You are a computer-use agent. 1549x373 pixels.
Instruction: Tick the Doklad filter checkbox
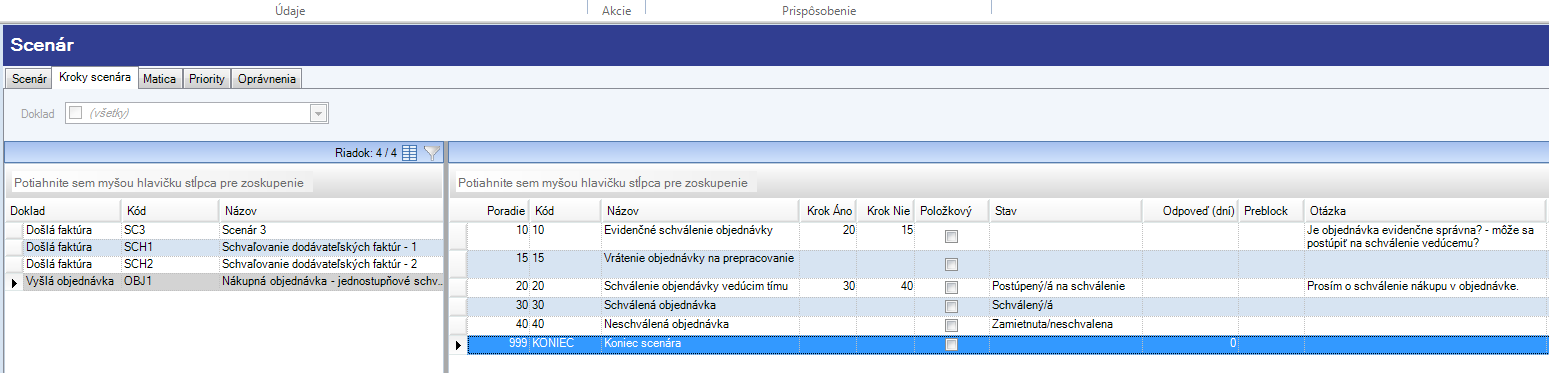point(74,113)
